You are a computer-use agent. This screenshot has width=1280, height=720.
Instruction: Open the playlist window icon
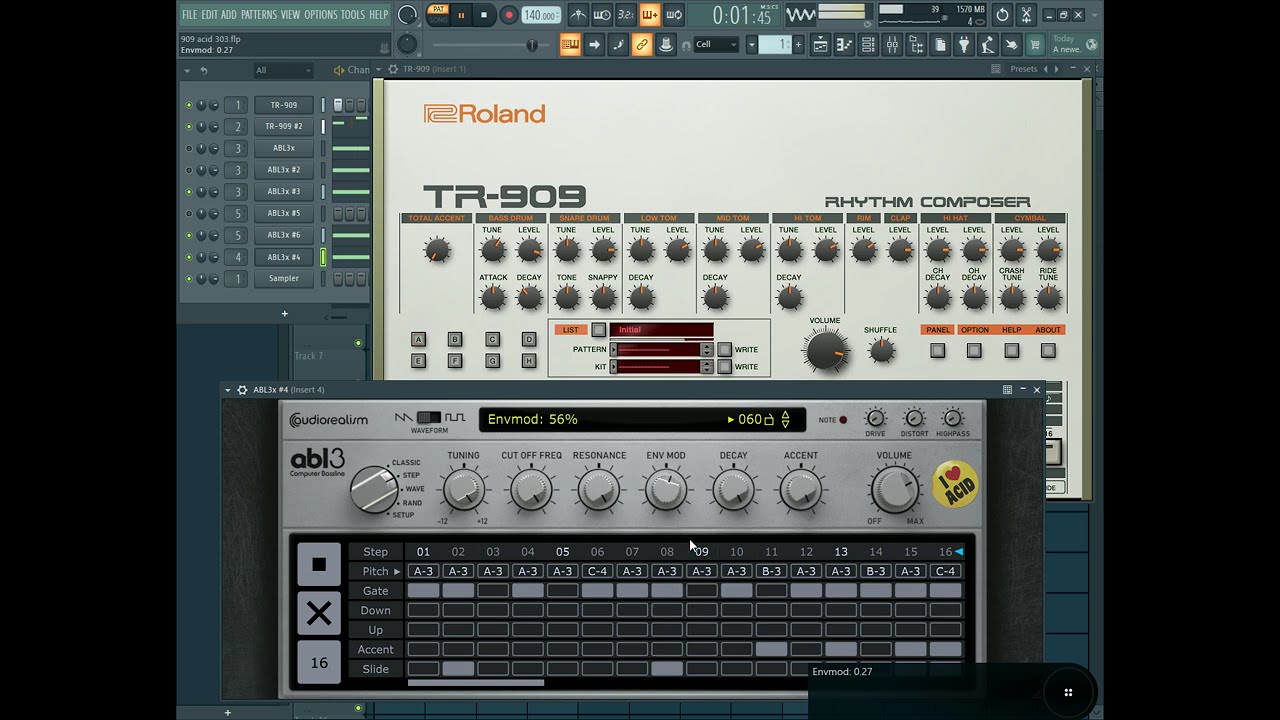click(x=820, y=44)
